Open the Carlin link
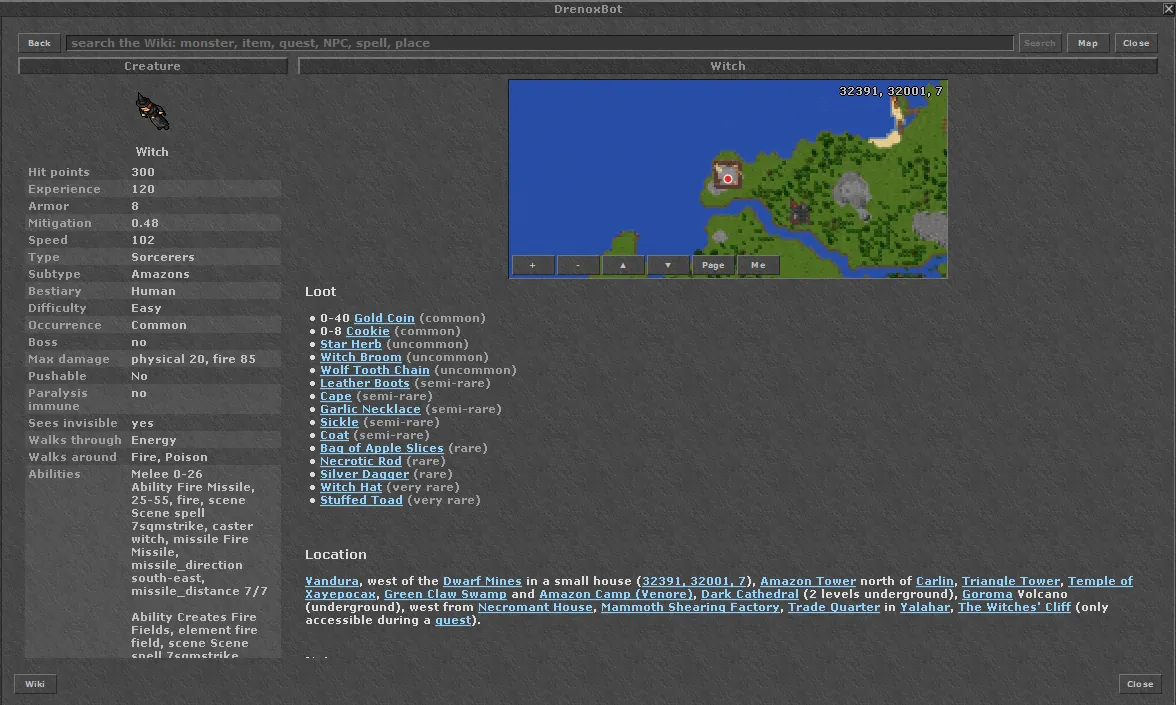Viewport: 1176px width, 705px height. point(934,581)
